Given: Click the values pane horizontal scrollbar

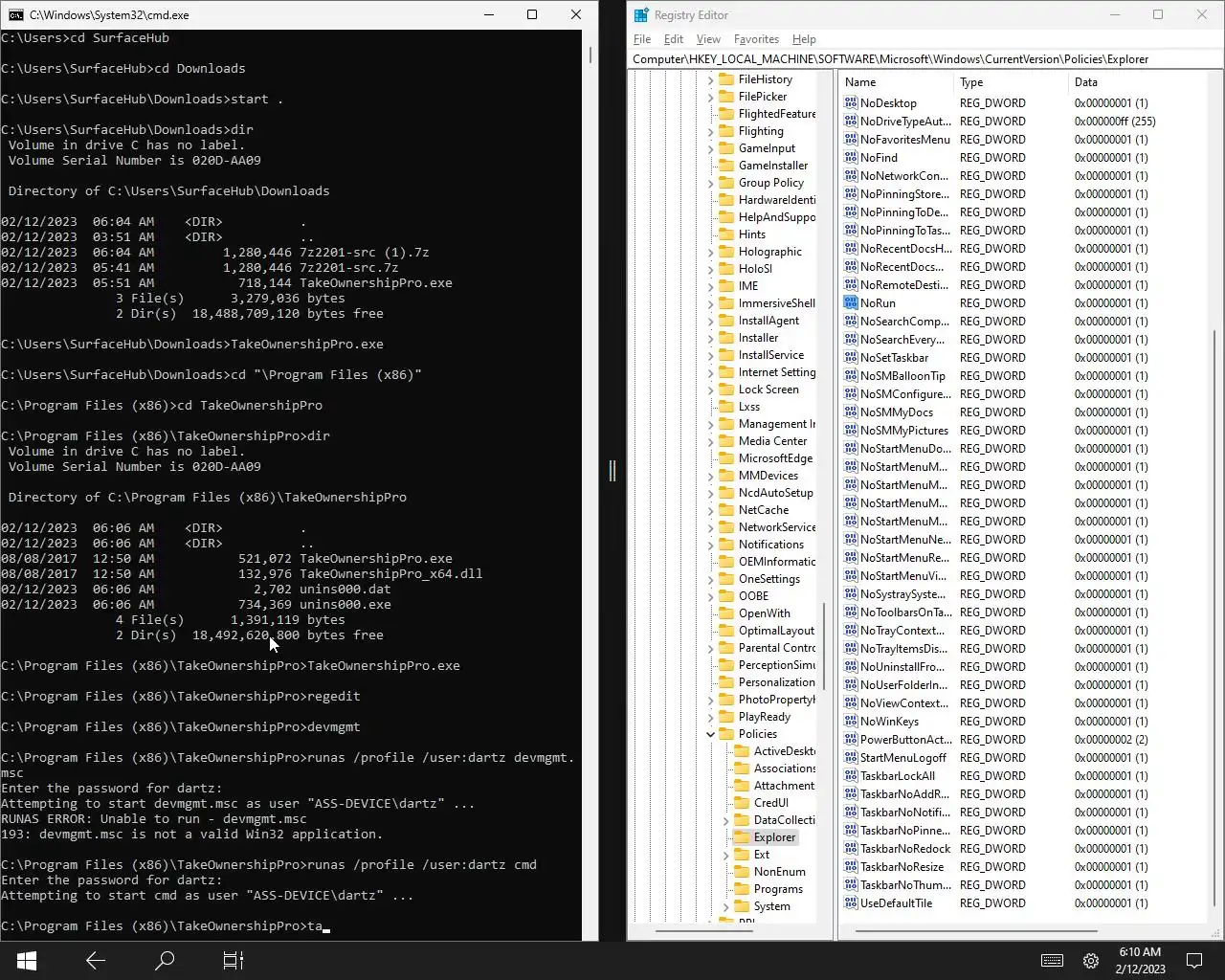Looking at the screenshot, I should pyautogui.click(x=976, y=930).
